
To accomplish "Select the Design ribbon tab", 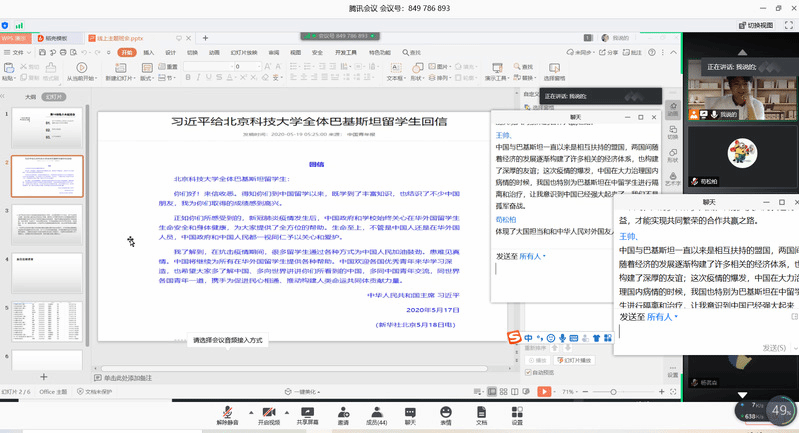I will [170, 52].
